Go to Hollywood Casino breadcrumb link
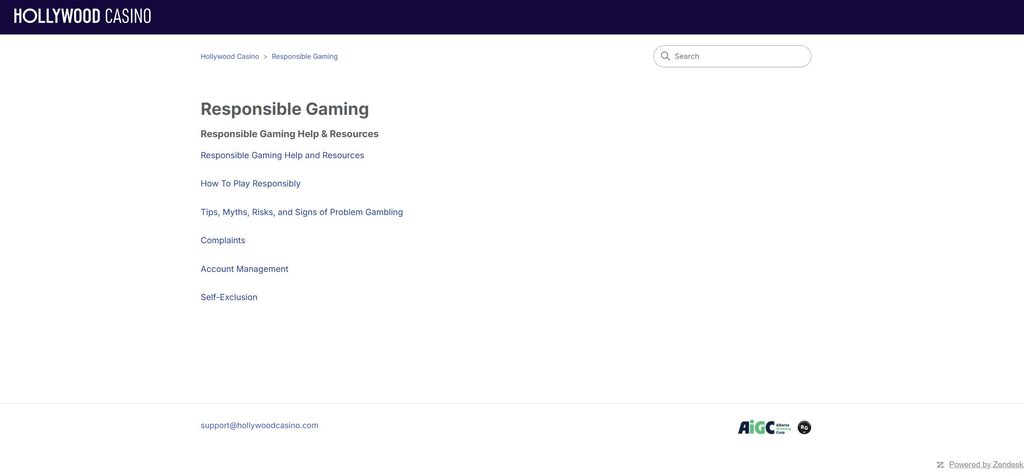The height and width of the screenshot is (476, 1024). coord(230,57)
